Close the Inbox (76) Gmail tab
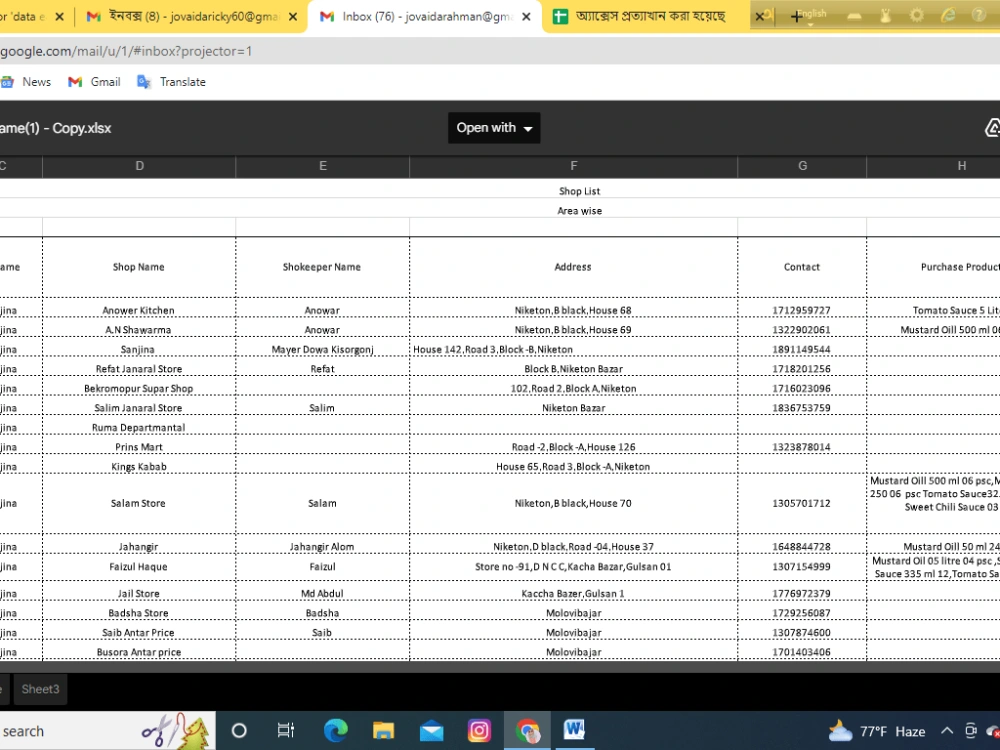The width and height of the screenshot is (1000, 750). click(x=526, y=17)
